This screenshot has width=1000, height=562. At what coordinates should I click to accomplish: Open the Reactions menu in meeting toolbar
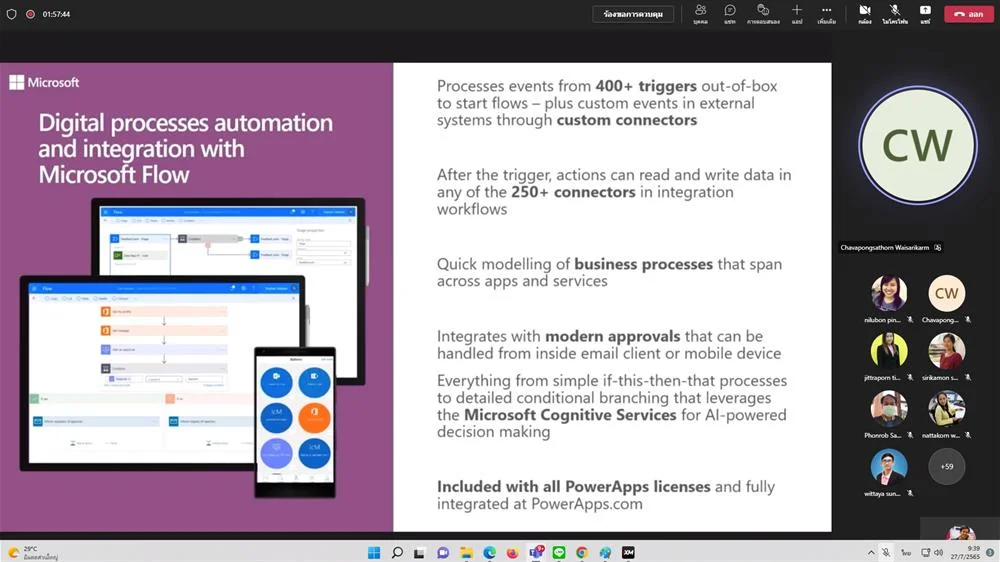click(763, 13)
